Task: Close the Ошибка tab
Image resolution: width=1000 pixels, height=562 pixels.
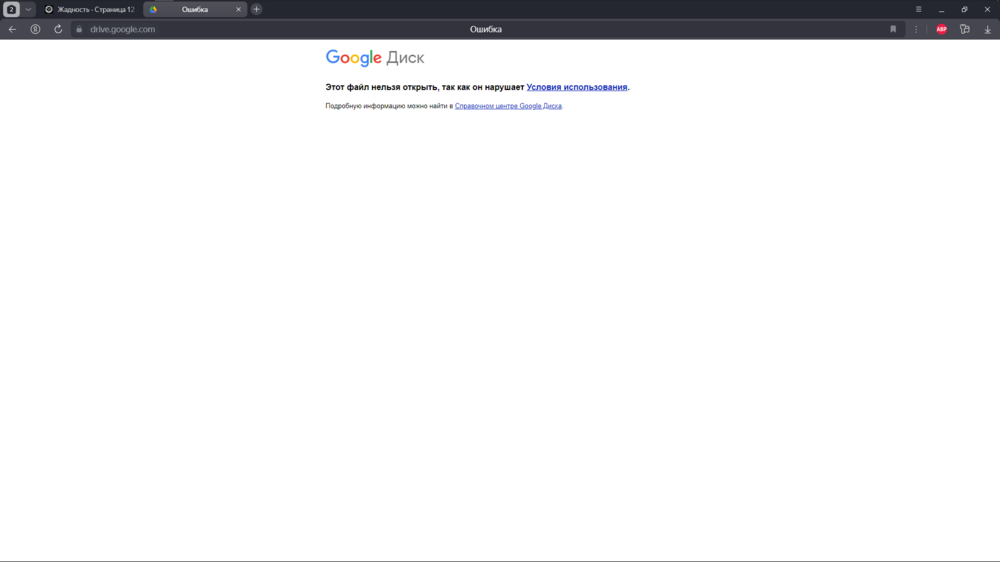Action: (239, 10)
